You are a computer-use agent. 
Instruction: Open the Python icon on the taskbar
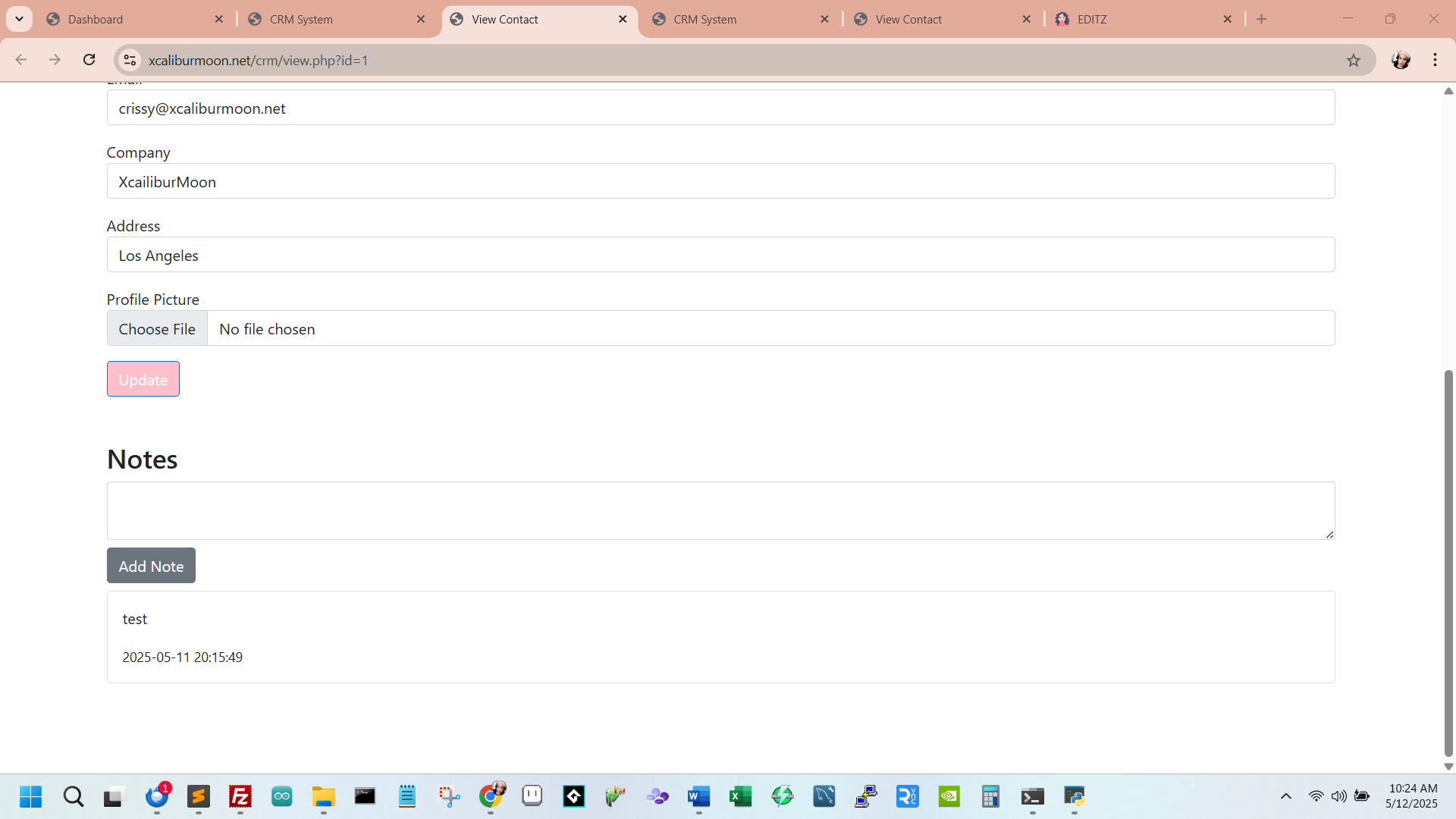pyautogui.click(x=1075, y=796)
